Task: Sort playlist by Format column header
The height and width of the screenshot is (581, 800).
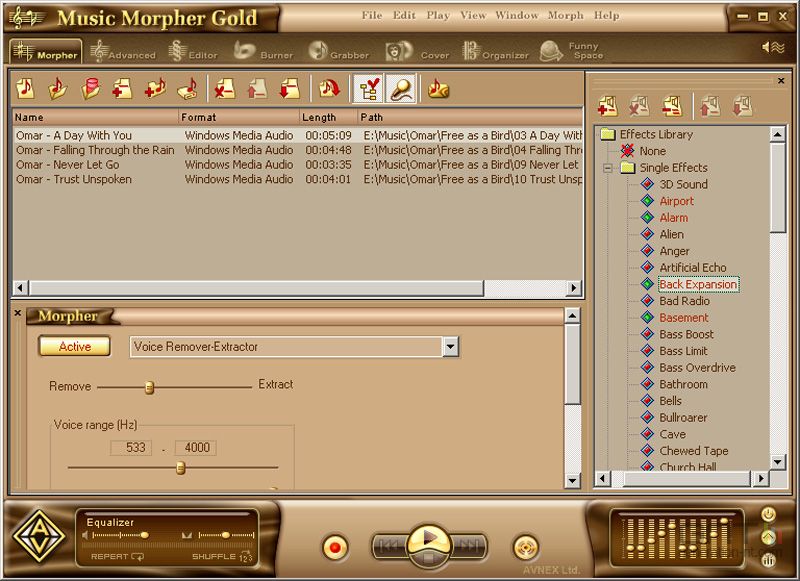Action: click(239, 117)
